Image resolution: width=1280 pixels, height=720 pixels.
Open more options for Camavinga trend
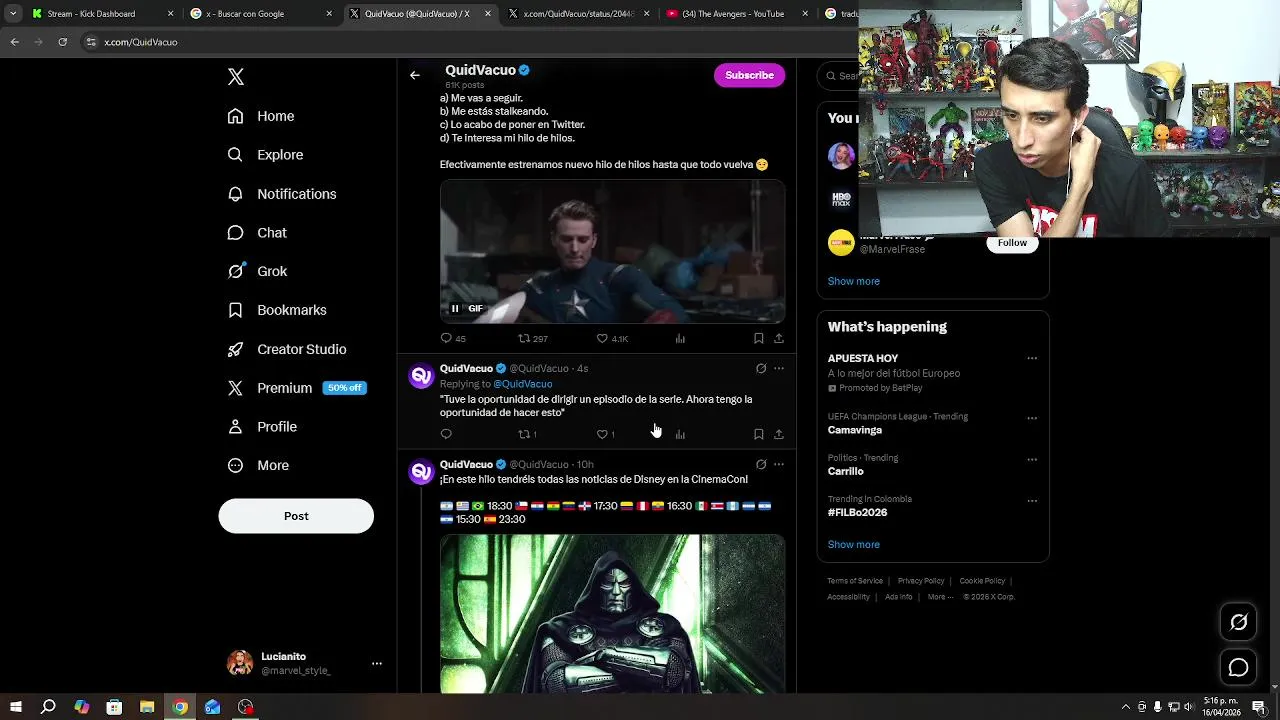[1032, 418]
